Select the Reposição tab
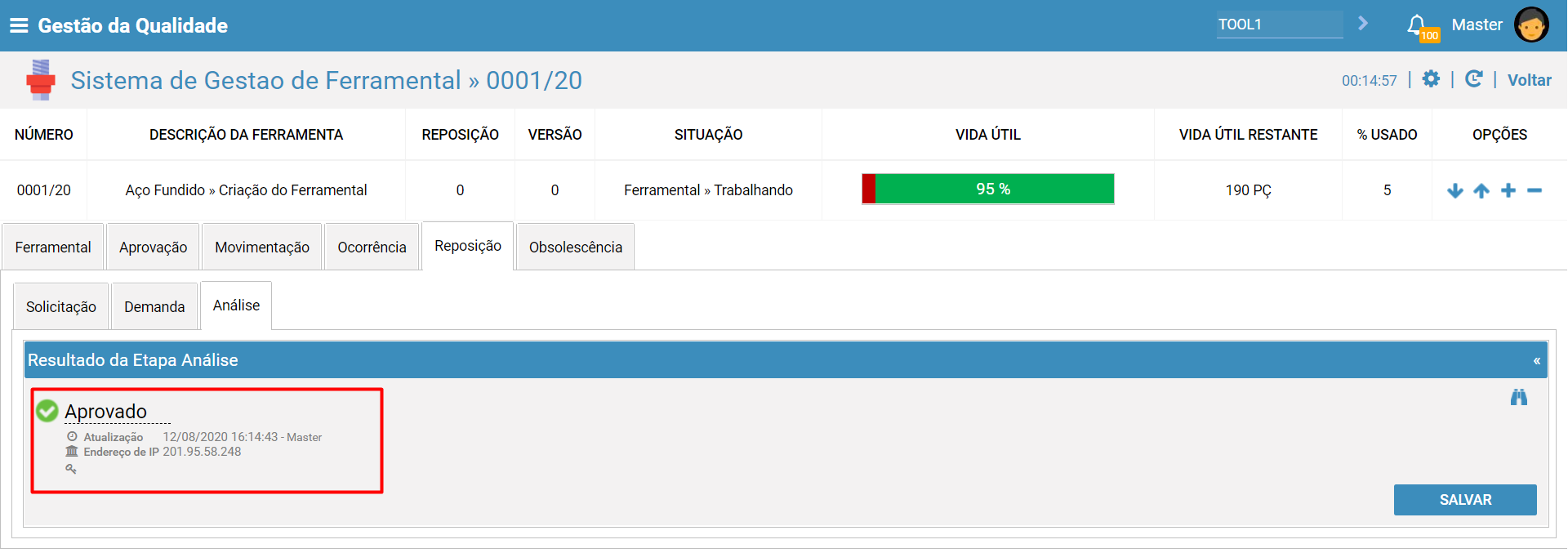Screen dimensions: 1568x553 coord(468,246)
